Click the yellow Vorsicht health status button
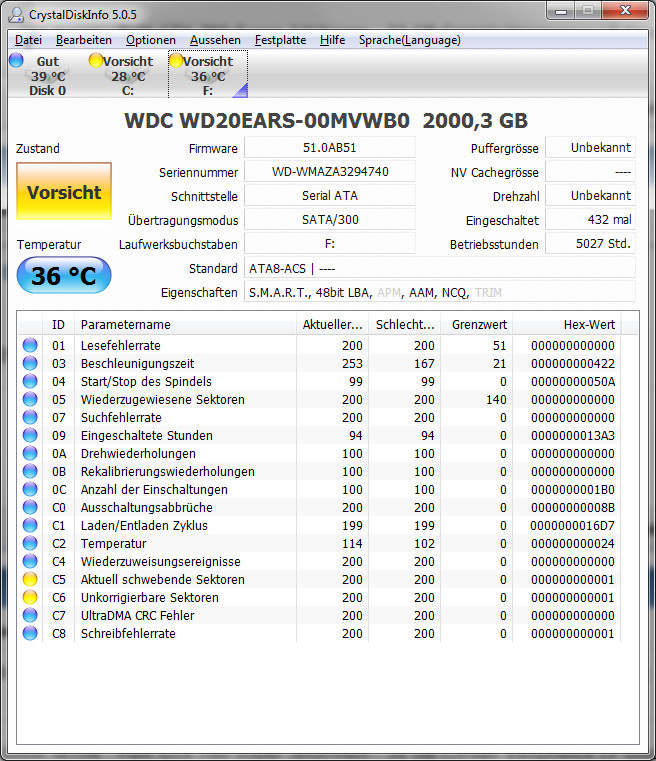This screenshot has width=656, height=761. [64, 191]
